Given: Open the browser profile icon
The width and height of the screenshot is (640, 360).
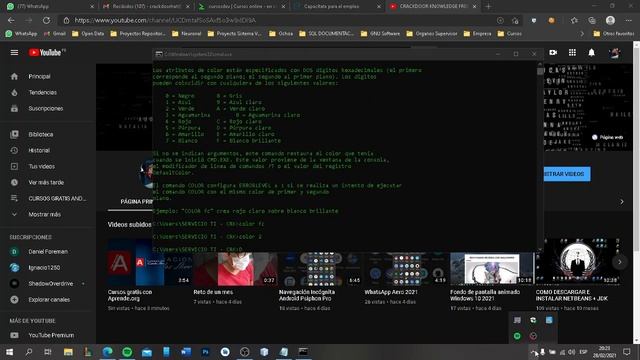Looking at the screenshot, I should [x=610, y=20].
